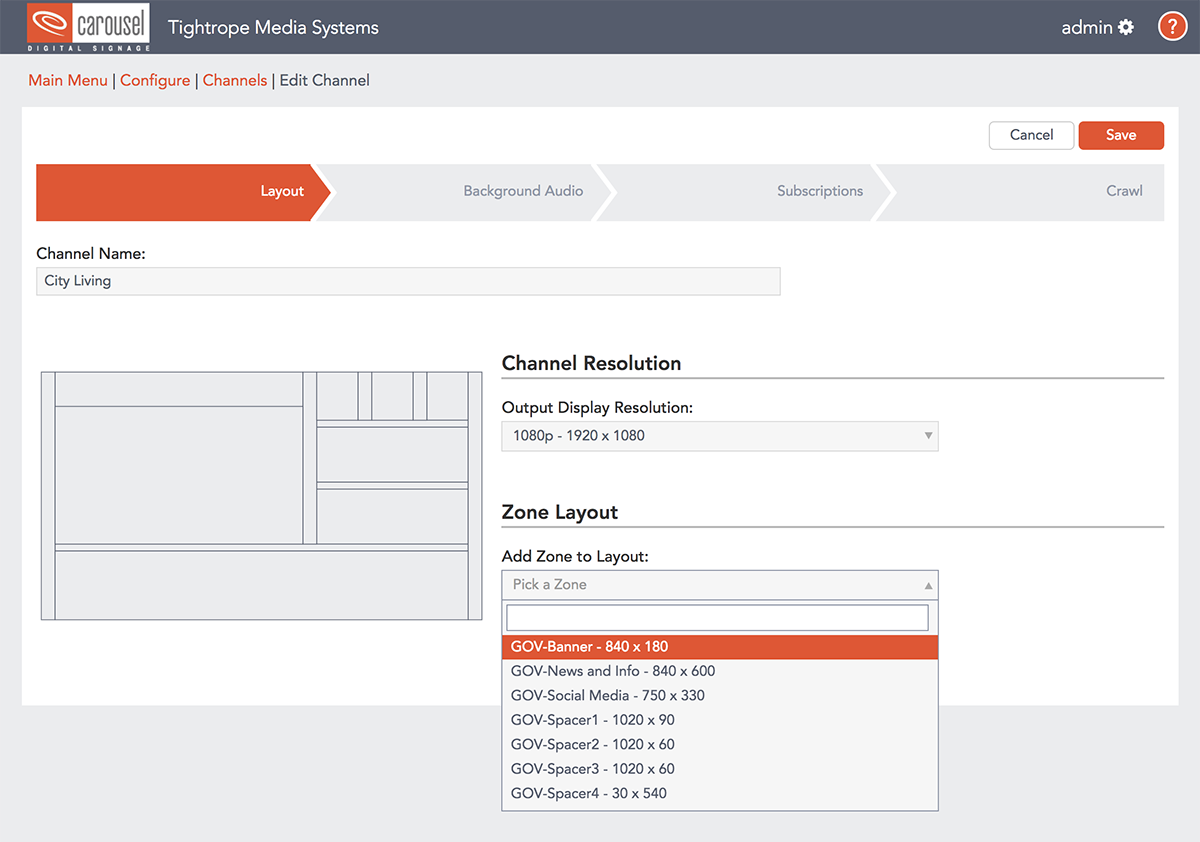Edit the Channel Name text field
Screen dimensions: 1200x842
click(x=408, y=281)
